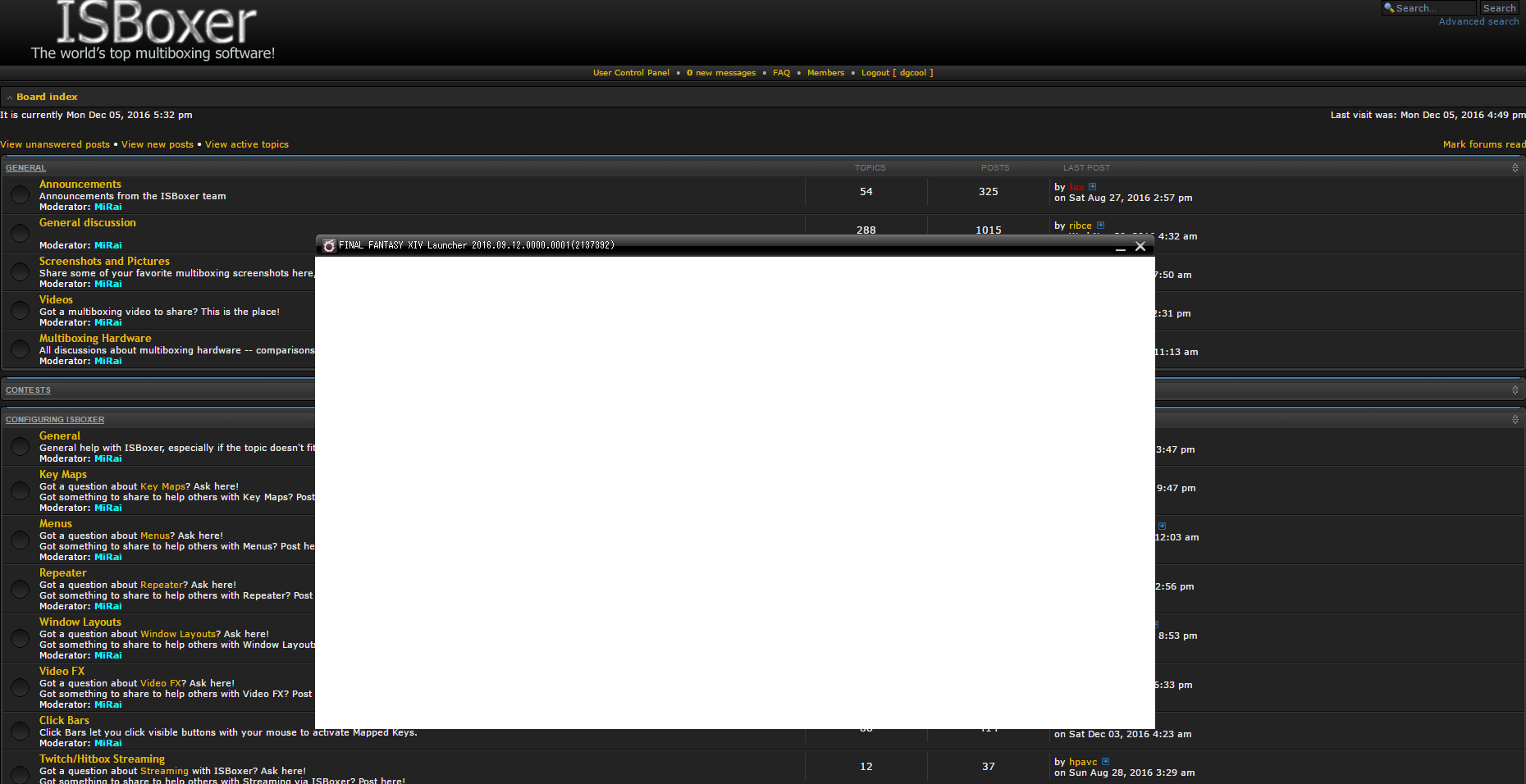Image resolution: width=1526 pixels, height=784 pixels.
Task: Collapse the GENERAL category section
Action: 1515,167
